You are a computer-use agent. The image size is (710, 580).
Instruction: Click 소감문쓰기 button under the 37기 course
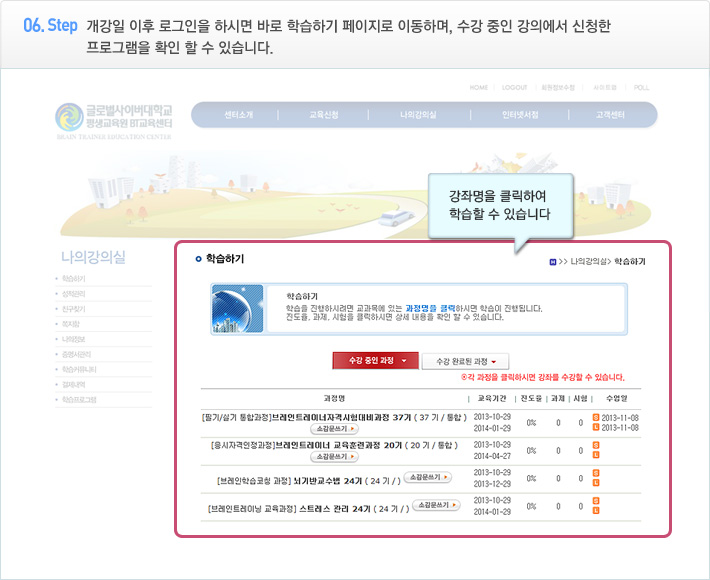point(334,429)
